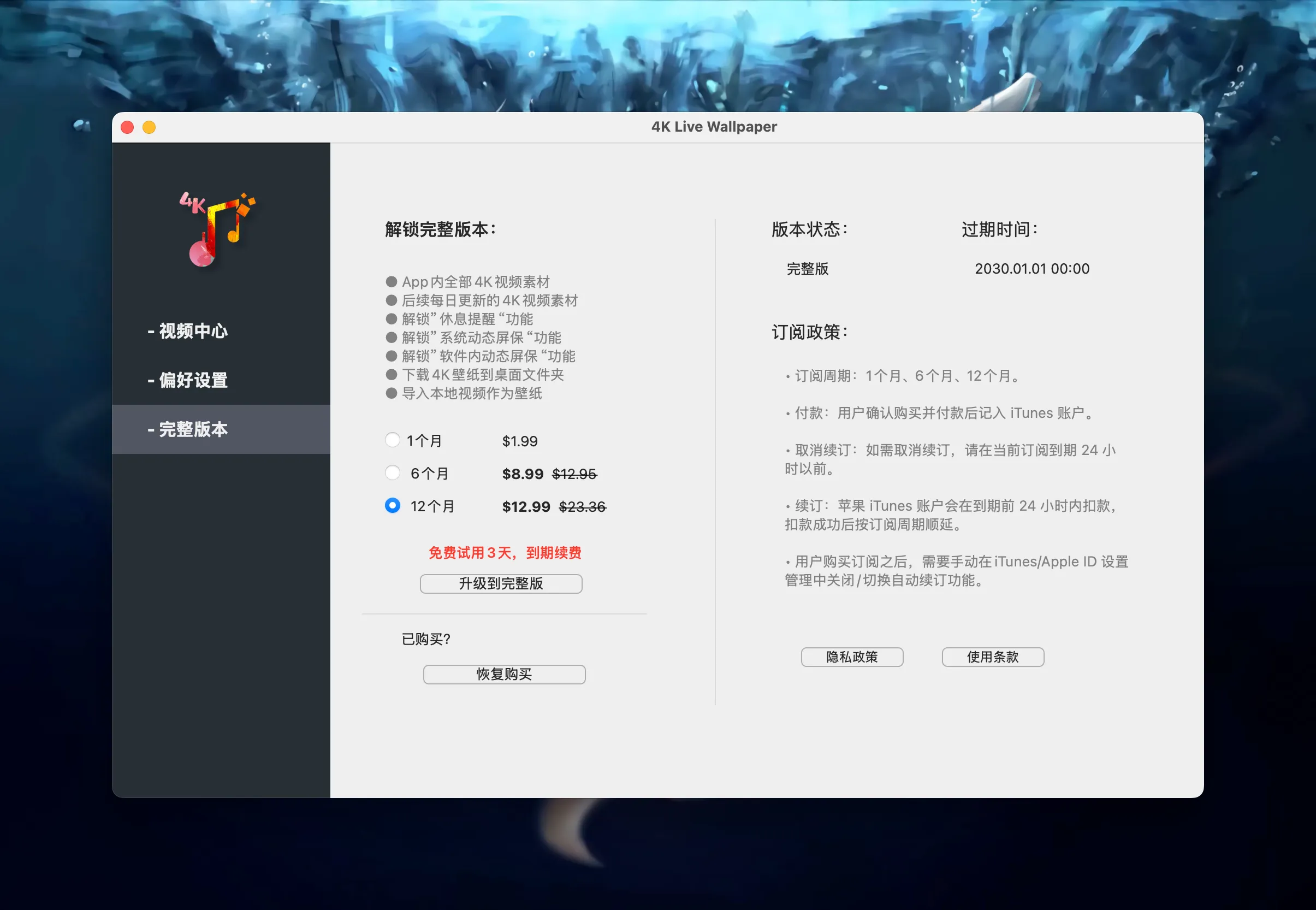
Task: Click the red 免费试用 3 天 trial notice
Action: [505, 553]
